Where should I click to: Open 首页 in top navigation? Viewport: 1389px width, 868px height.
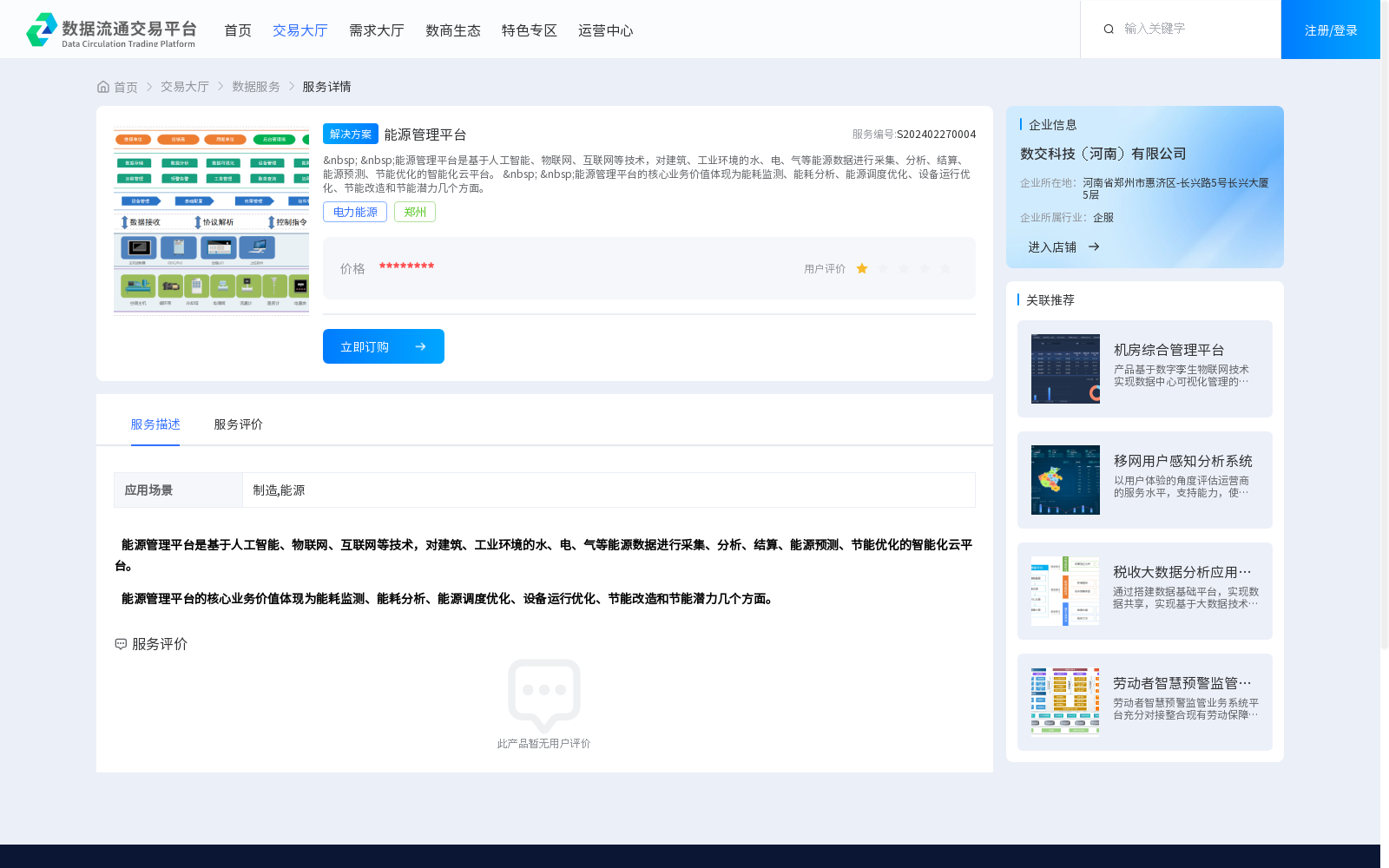coord(238,30)
